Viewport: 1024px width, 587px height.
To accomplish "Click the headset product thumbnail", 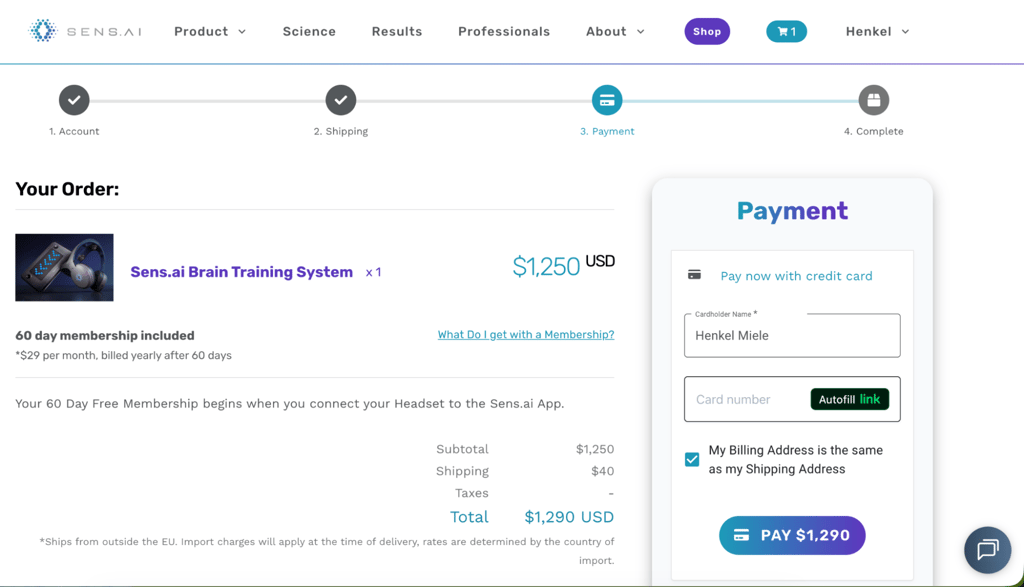I will click(64, 268).
